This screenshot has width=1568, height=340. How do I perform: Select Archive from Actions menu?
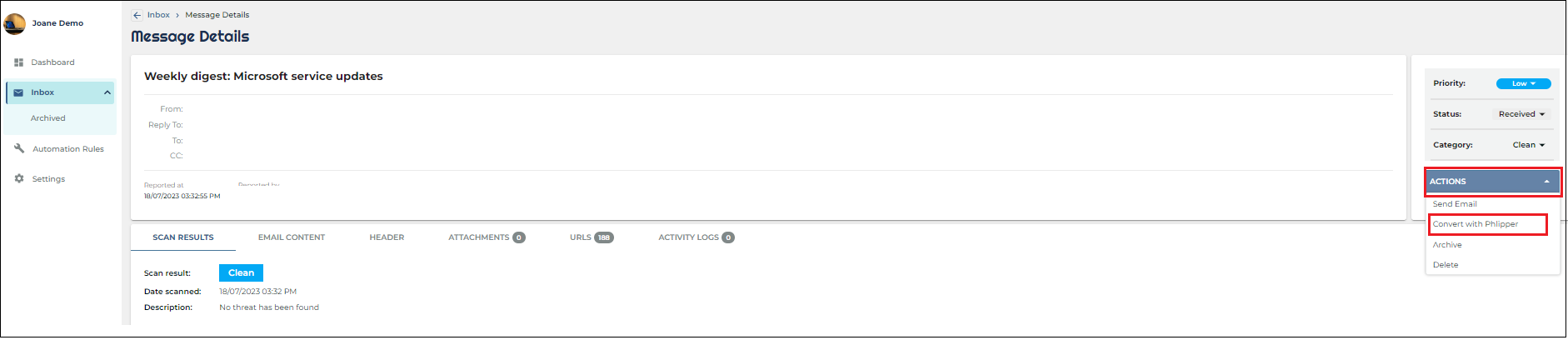coord(1447,245)
